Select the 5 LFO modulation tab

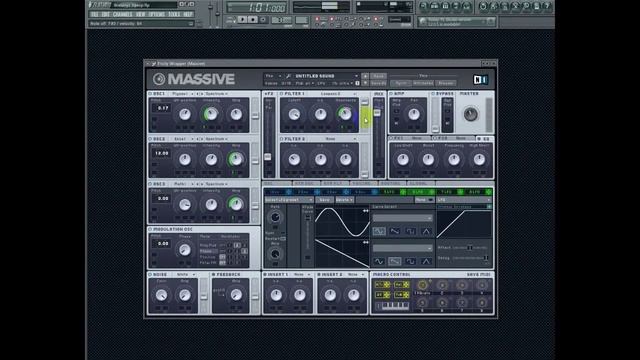click(392, 192)
